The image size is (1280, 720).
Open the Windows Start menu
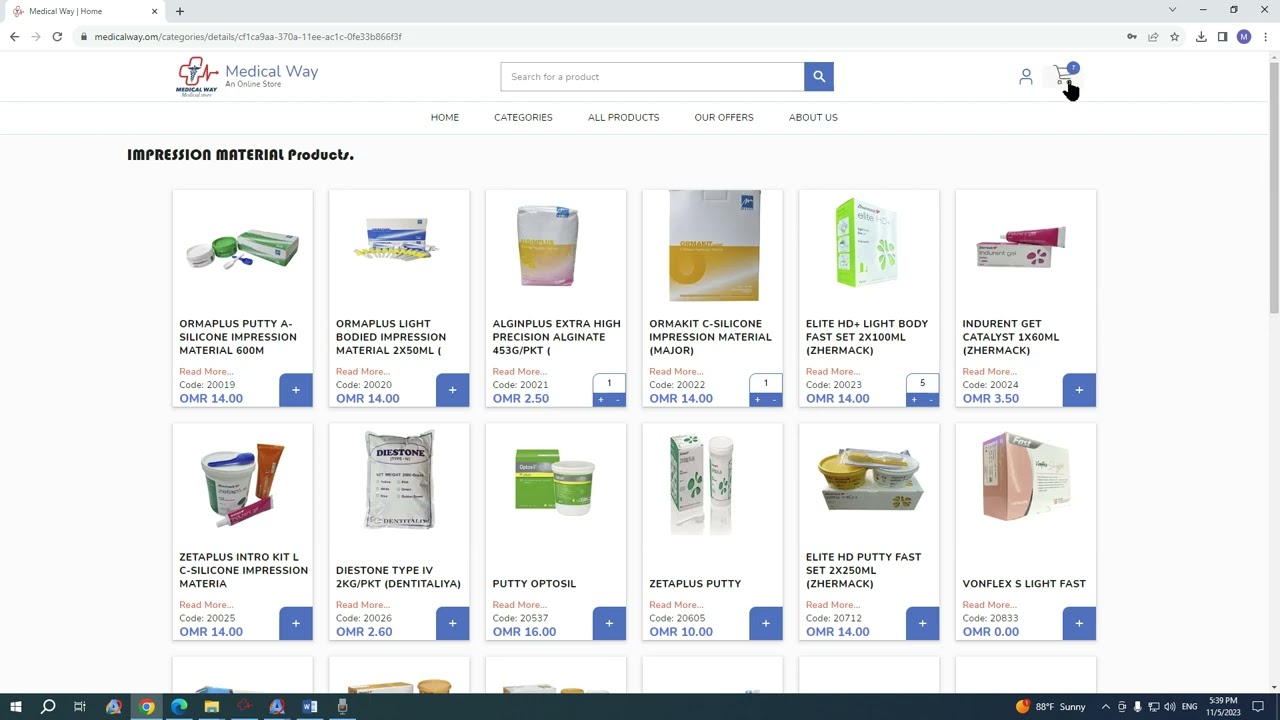click(15, 706)
